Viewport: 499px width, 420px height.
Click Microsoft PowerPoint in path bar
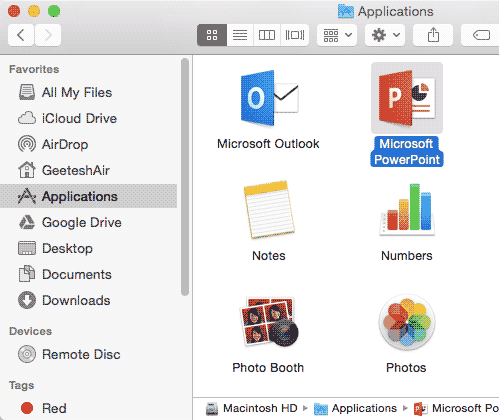[456, 408]
